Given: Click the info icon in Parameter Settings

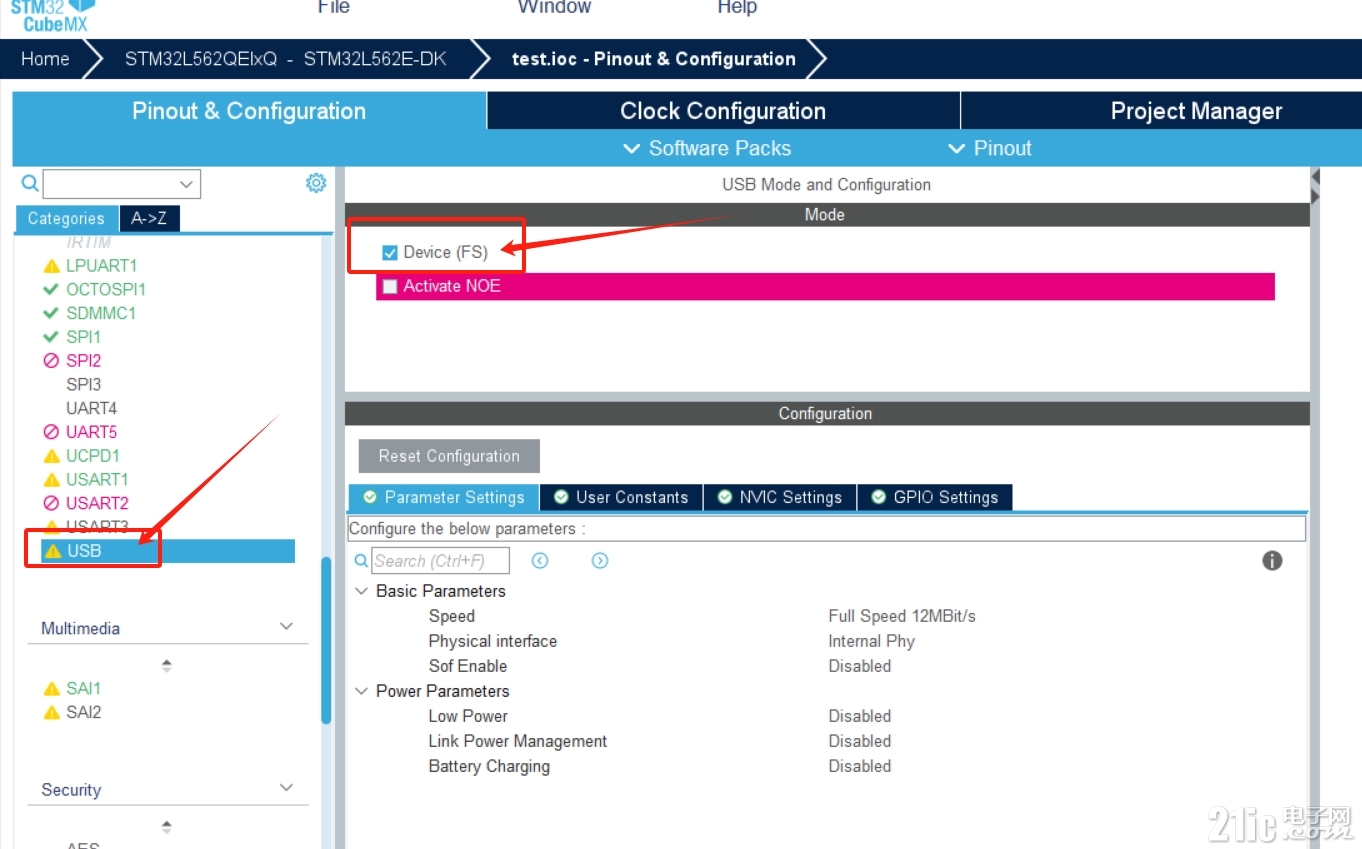Looking at the screenshot, I should click(1272, 560).
